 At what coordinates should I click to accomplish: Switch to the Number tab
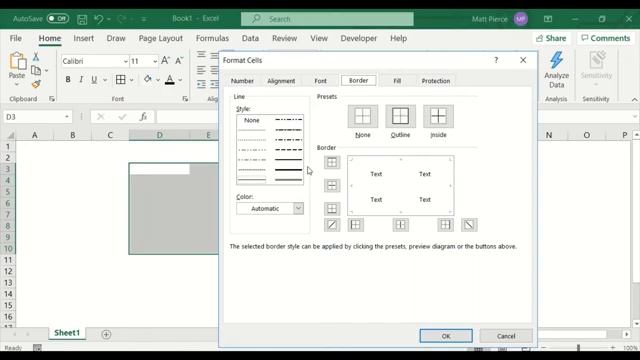pyautogui.click(x=242, y=81)
